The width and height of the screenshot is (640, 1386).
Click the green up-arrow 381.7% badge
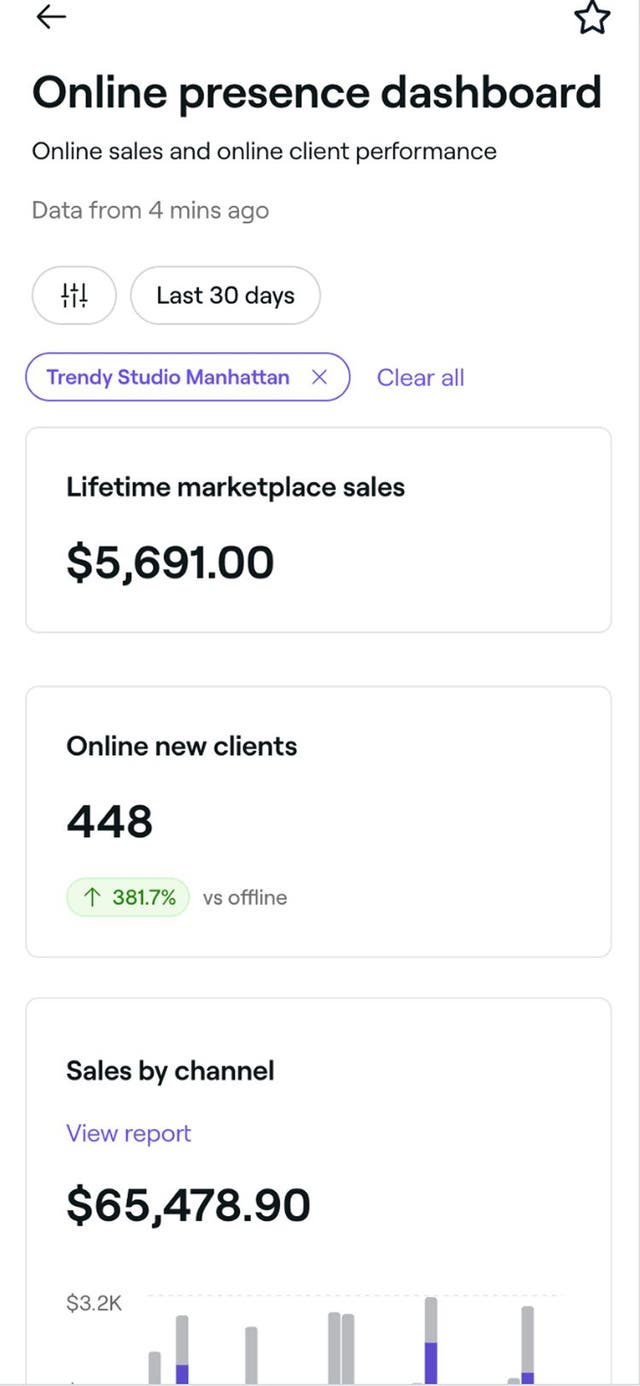pos(127,897)
